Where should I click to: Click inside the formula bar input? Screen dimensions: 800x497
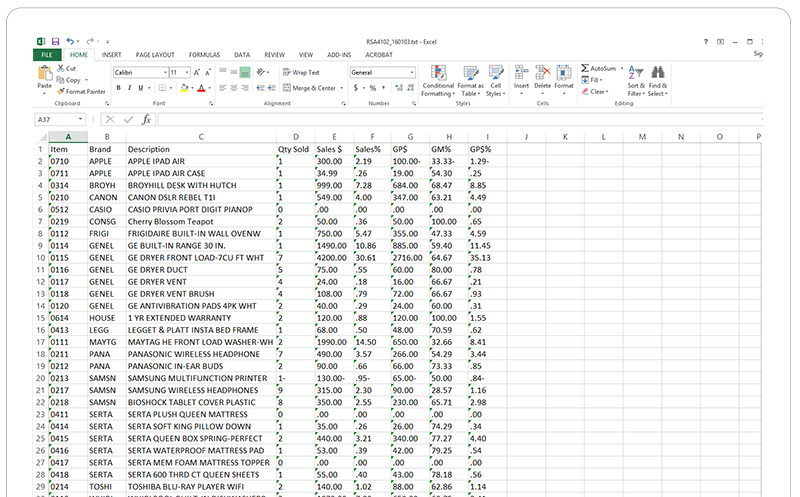(459, 119)
